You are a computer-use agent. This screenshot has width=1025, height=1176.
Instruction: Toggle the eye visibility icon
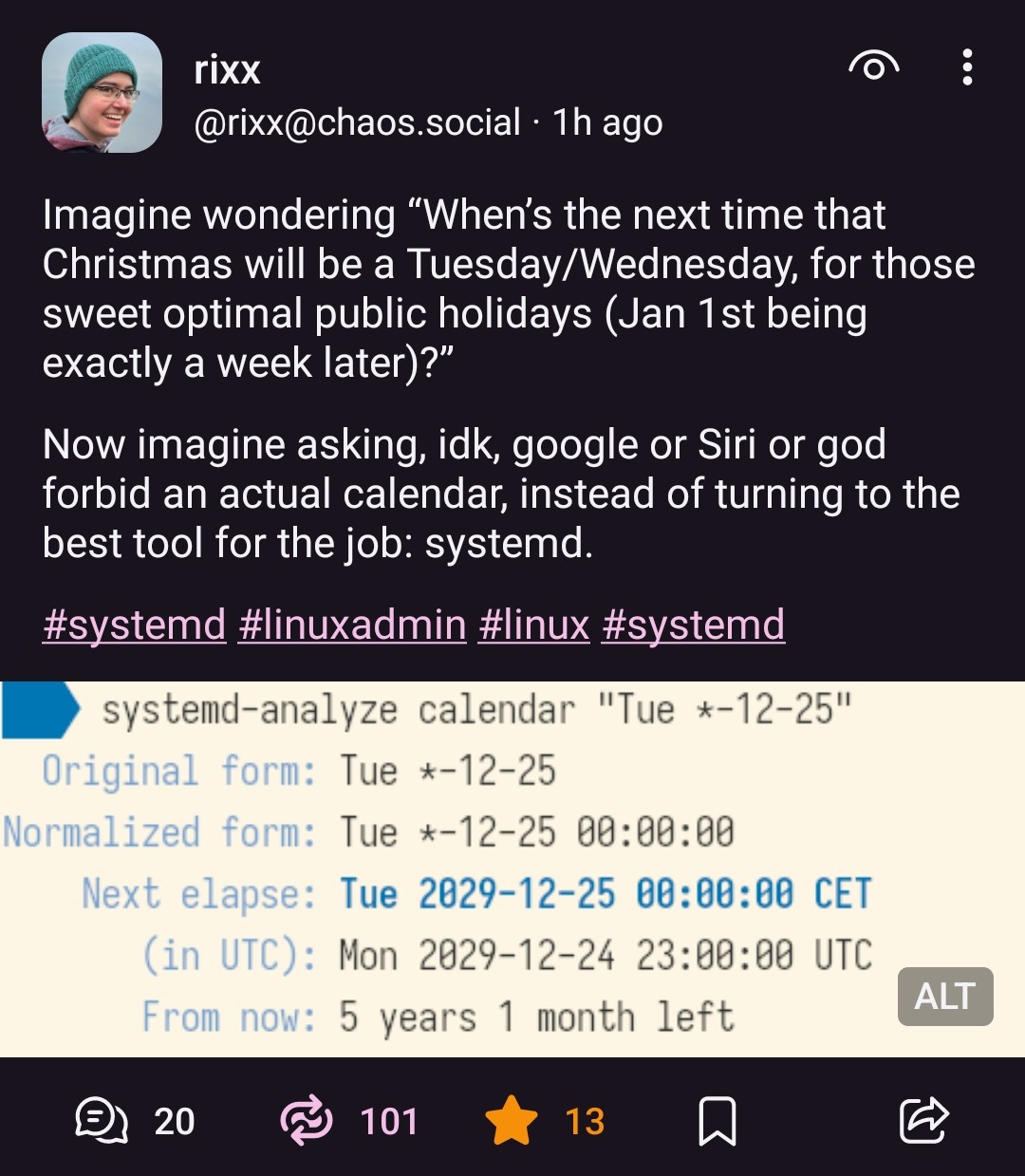click(x=873, y=67)
